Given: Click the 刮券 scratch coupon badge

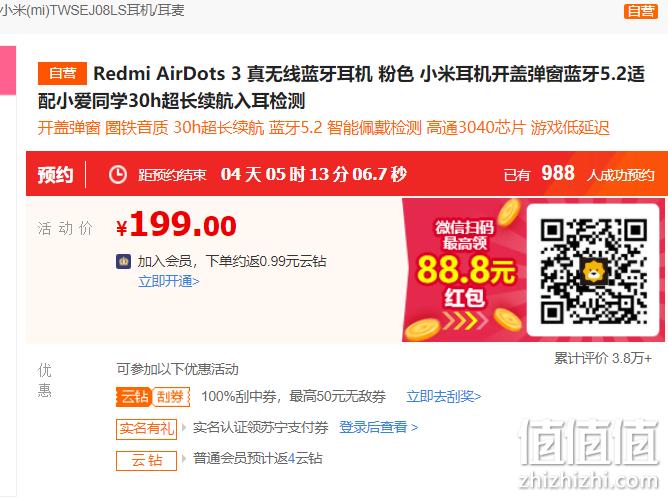Looking at the screenshot, I should tap(171, 397).
